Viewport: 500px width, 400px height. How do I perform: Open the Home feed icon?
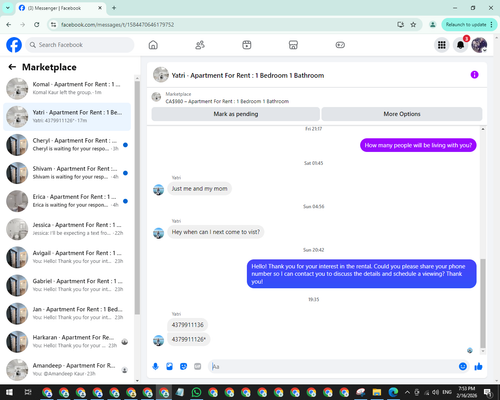tap(153, 45)
